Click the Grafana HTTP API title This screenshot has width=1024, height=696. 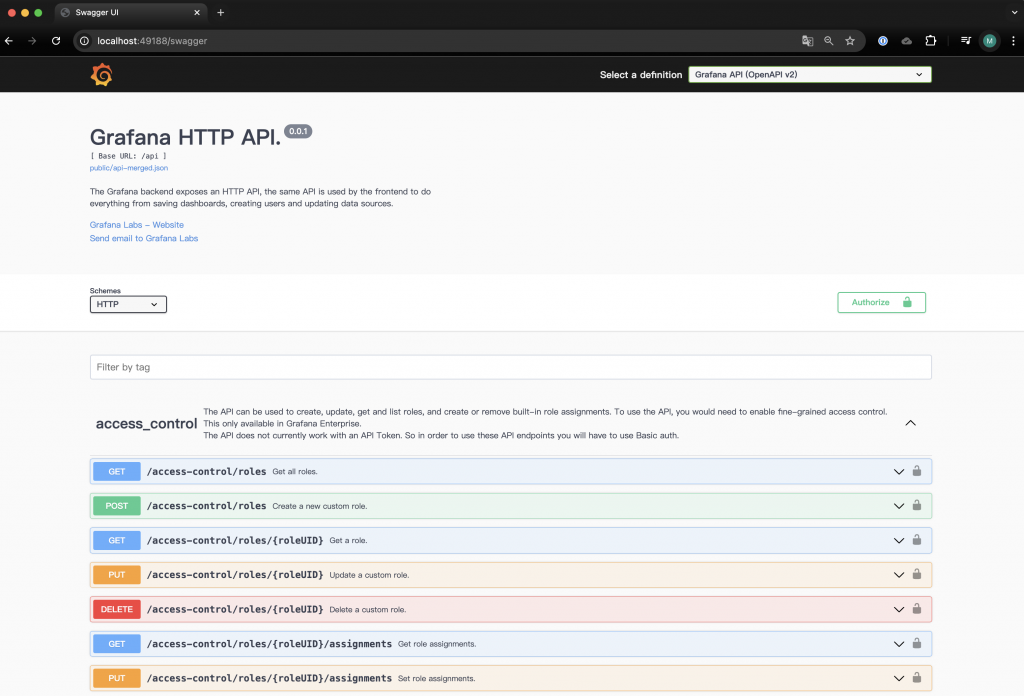click(x=185, y=137)
